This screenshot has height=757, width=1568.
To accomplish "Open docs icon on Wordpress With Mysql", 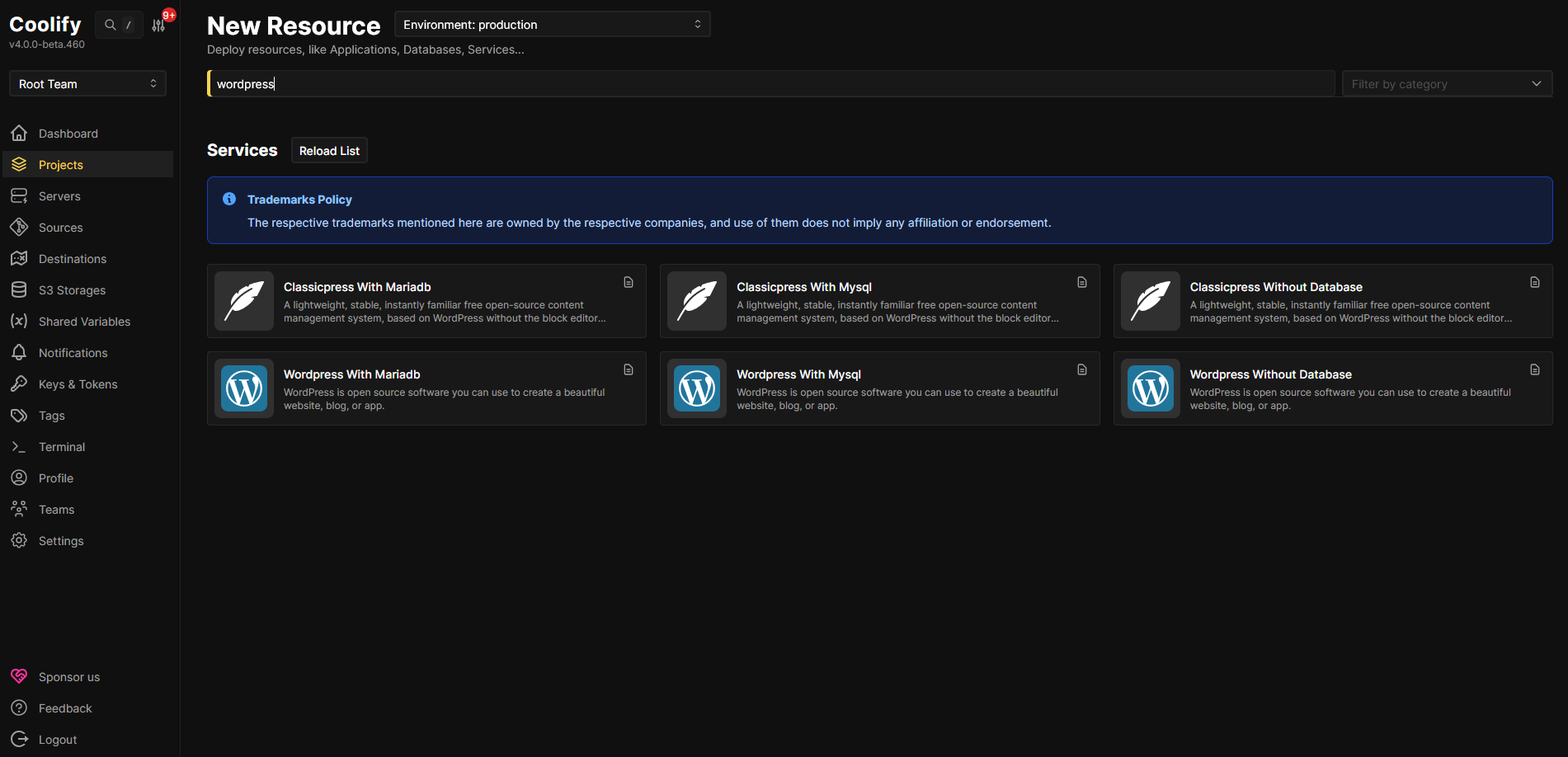I will tap(1082, 369).
